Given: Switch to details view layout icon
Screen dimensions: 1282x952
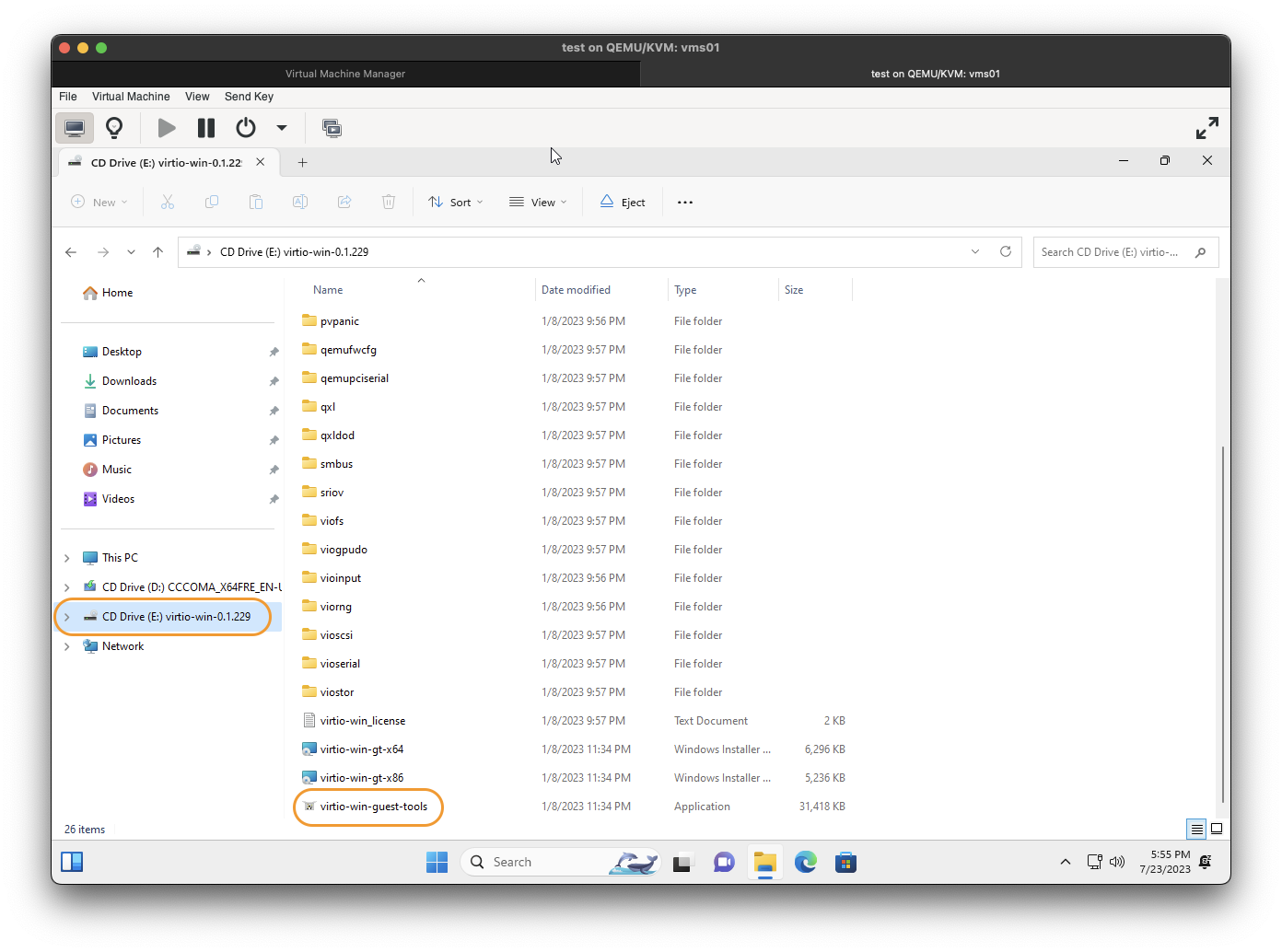Looking at the screenshot, I should pos(1196,829).
